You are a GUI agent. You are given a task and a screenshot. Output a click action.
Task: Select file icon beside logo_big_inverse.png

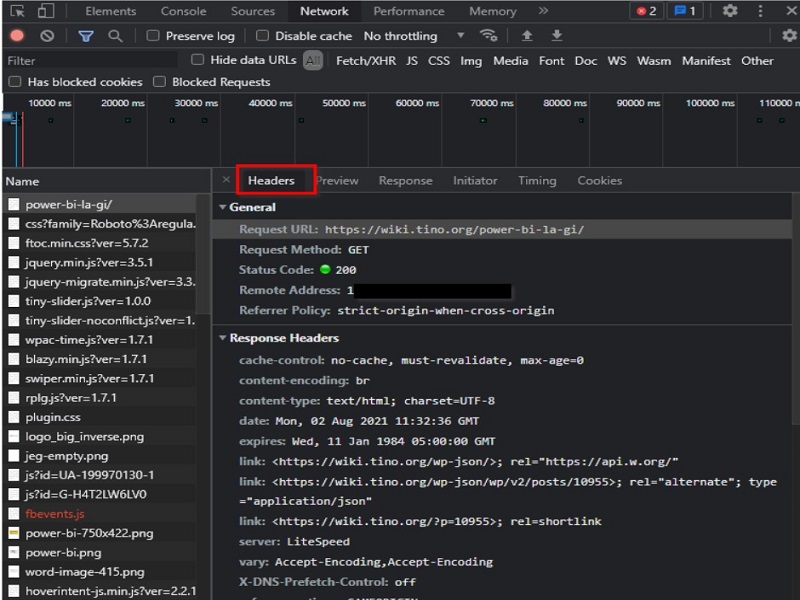14,437
